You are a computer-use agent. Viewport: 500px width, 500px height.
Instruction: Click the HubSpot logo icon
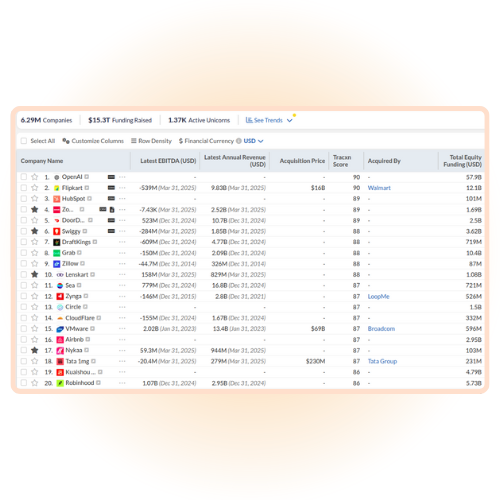click(57, 199)
